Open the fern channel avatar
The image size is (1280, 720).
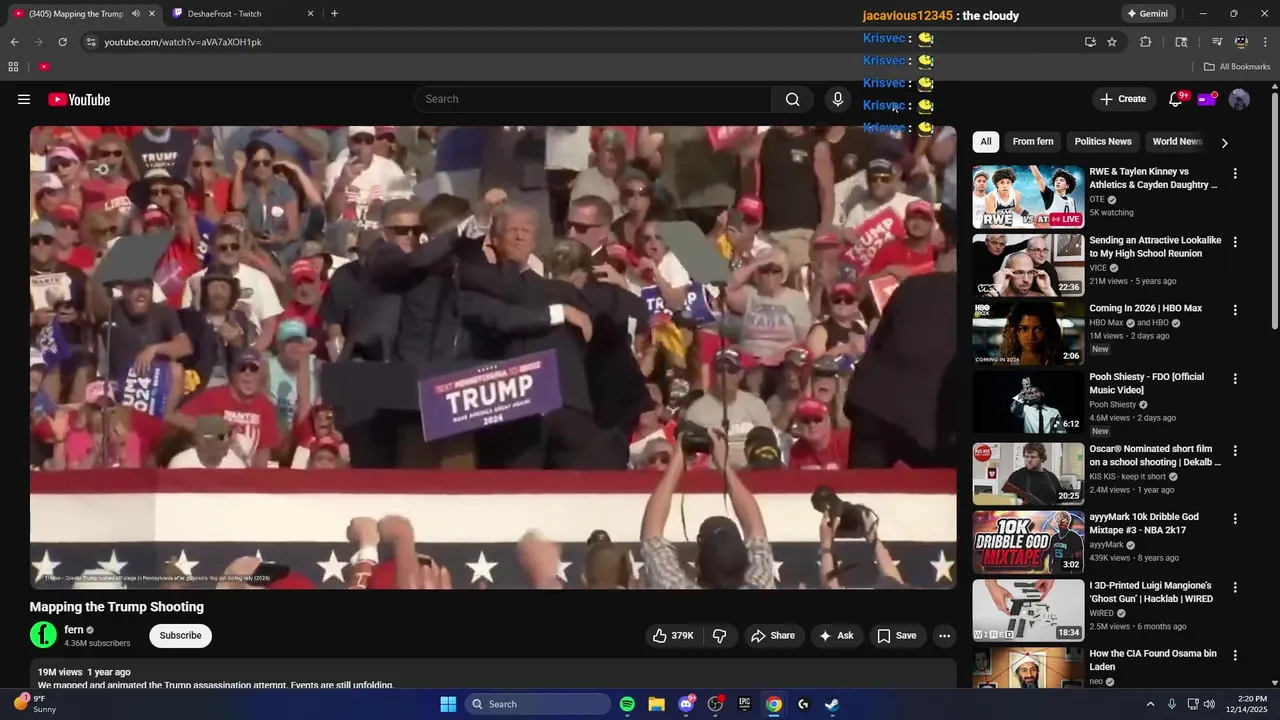[x=43, y=635]
